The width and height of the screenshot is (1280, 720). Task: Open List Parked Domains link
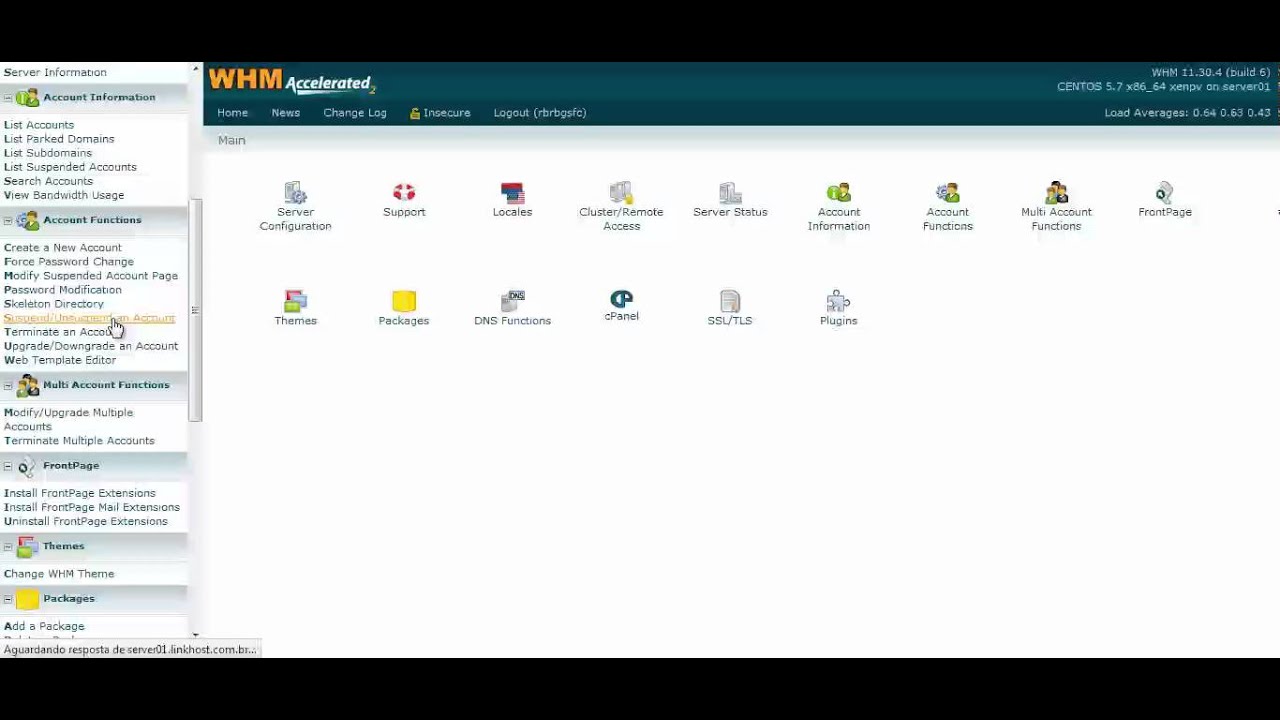tap(59, 139)
